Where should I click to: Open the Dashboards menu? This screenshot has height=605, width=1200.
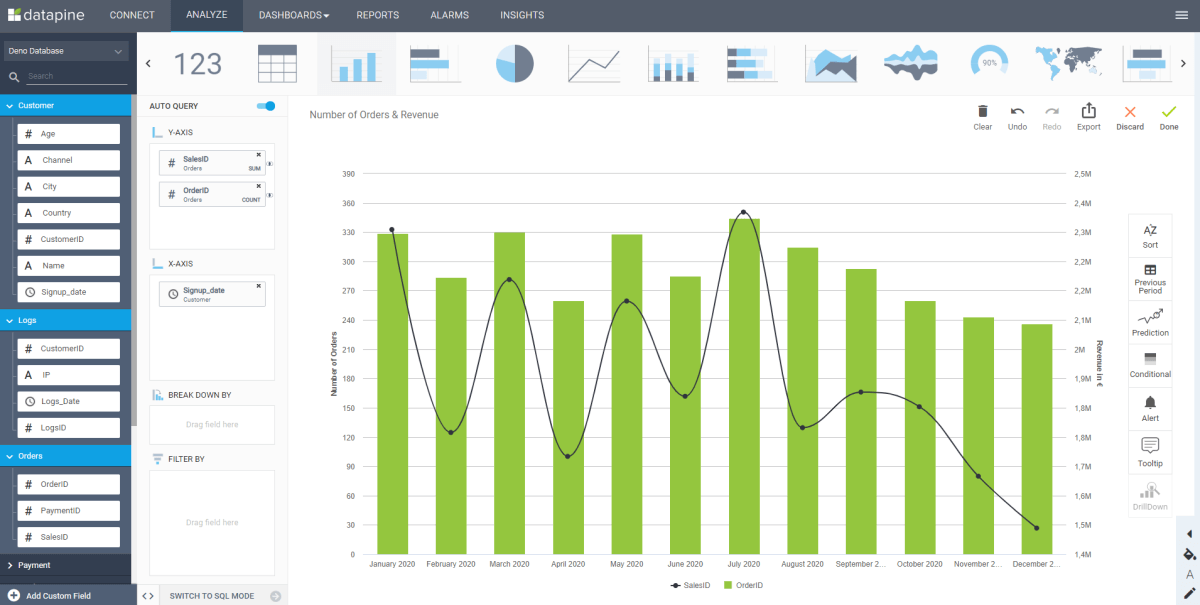click(293, 15)
